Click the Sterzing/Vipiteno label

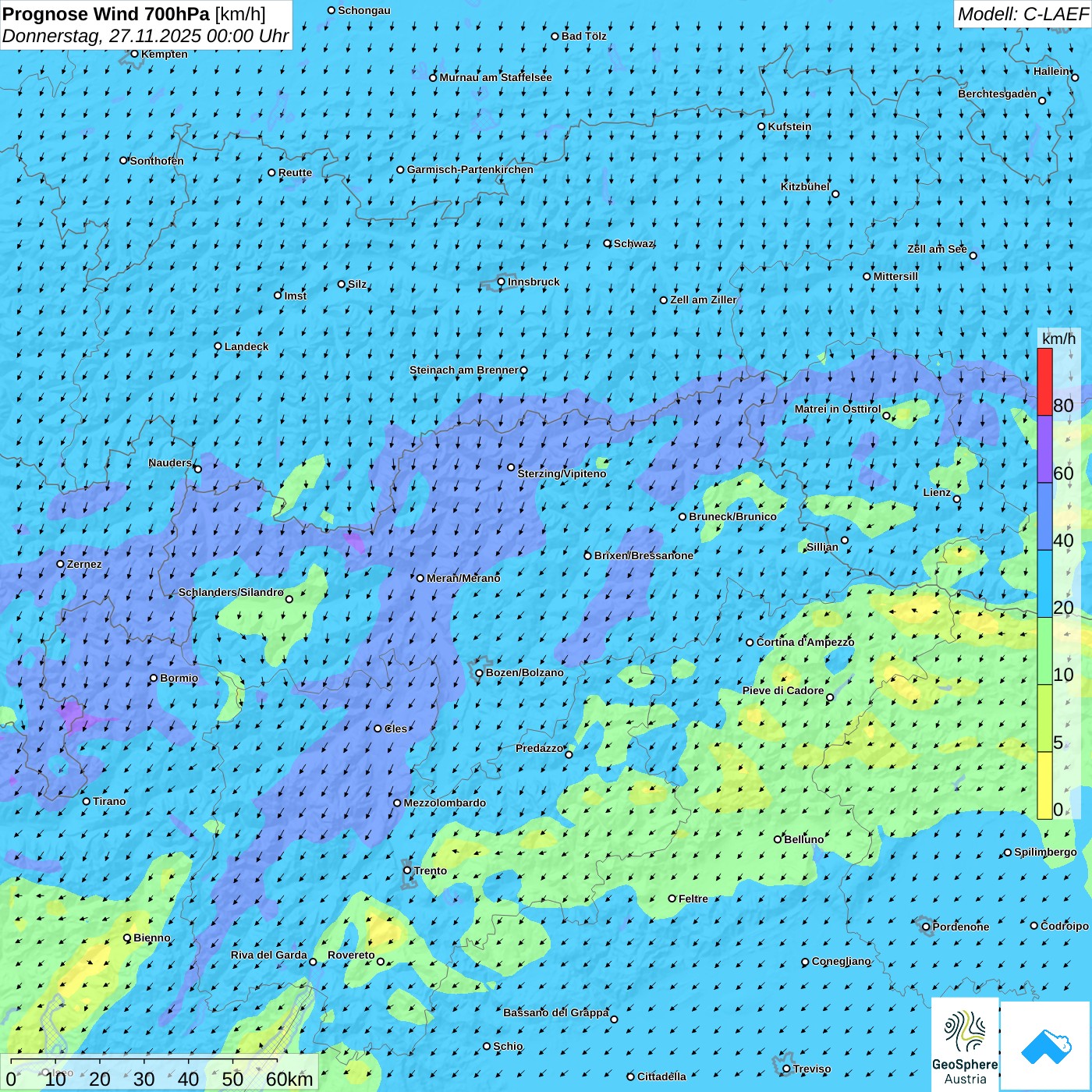[x=562, y=473]
